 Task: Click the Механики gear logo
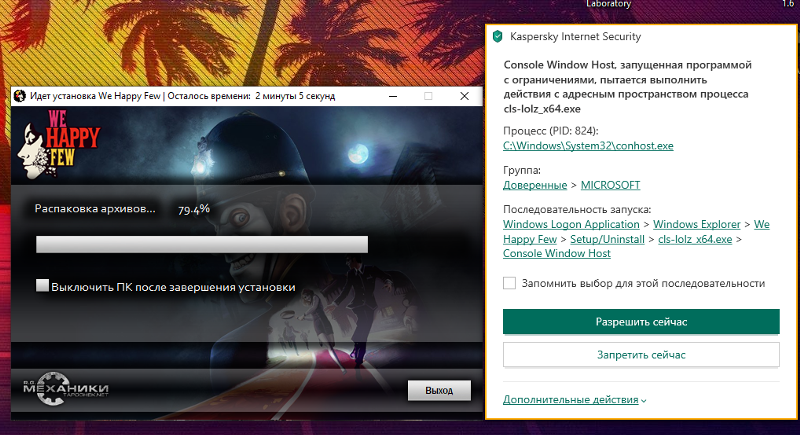click(65, 389)
